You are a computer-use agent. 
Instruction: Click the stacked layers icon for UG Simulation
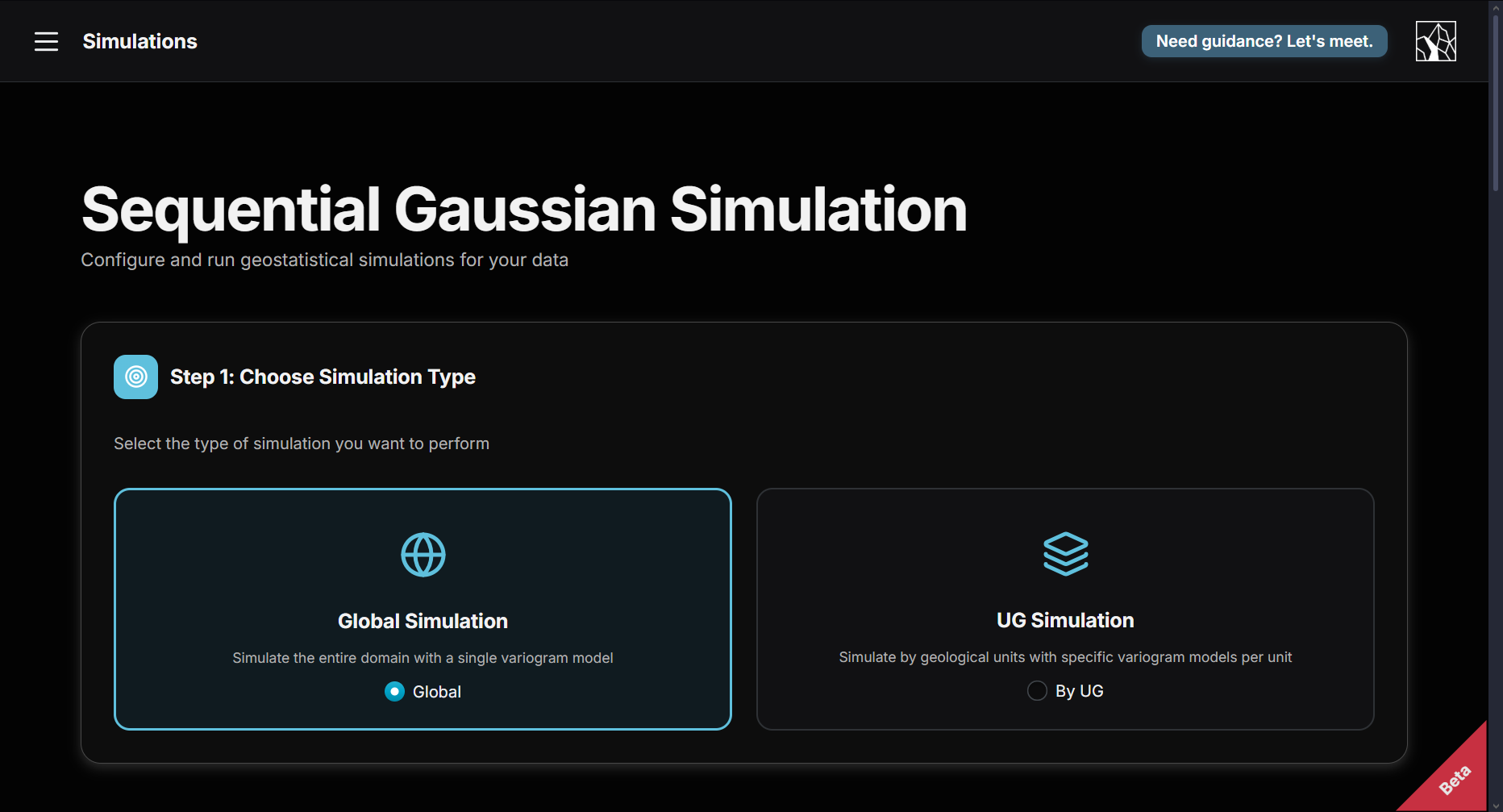point(1065,554)
